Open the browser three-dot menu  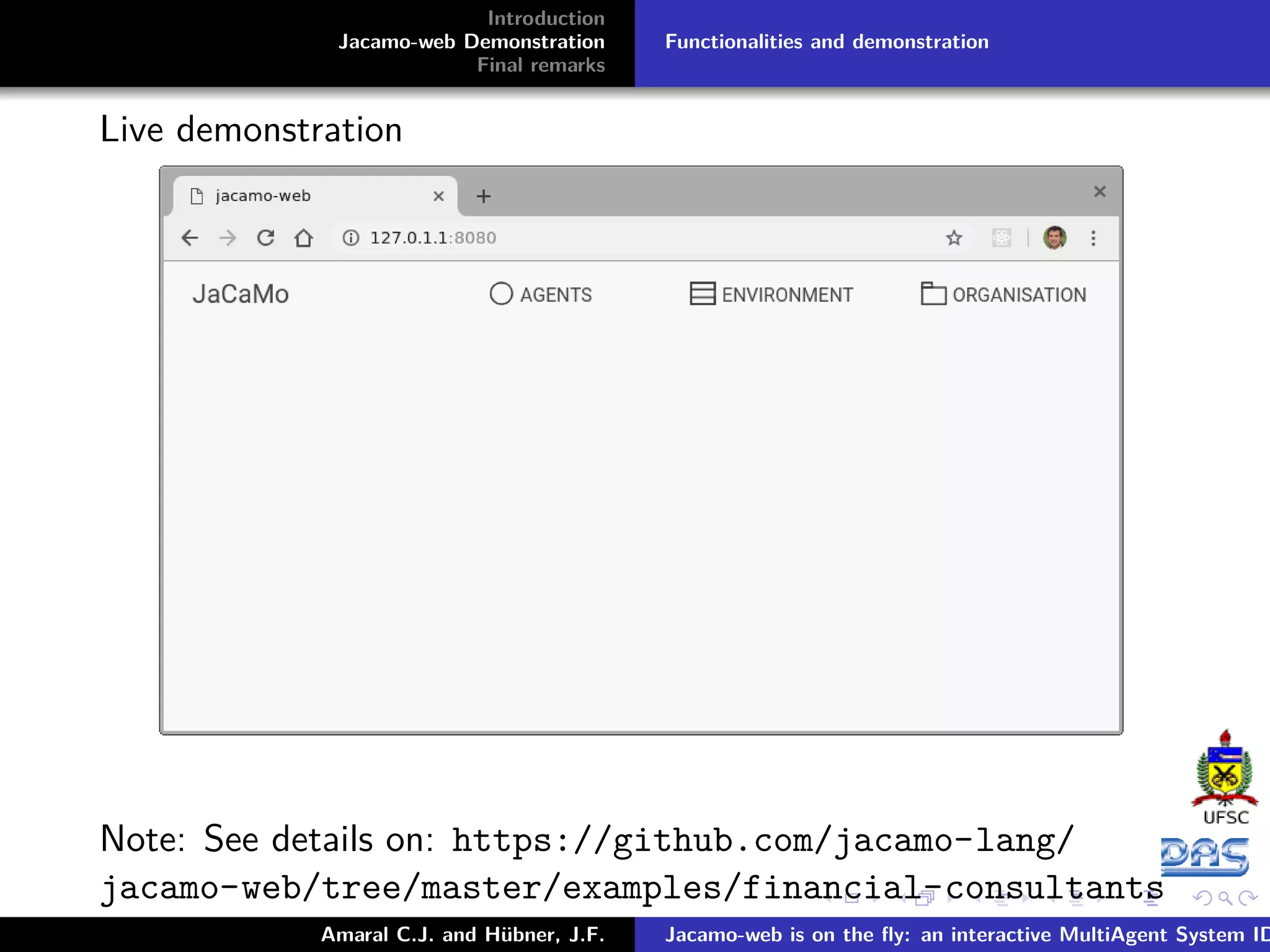click(1093, 238)
